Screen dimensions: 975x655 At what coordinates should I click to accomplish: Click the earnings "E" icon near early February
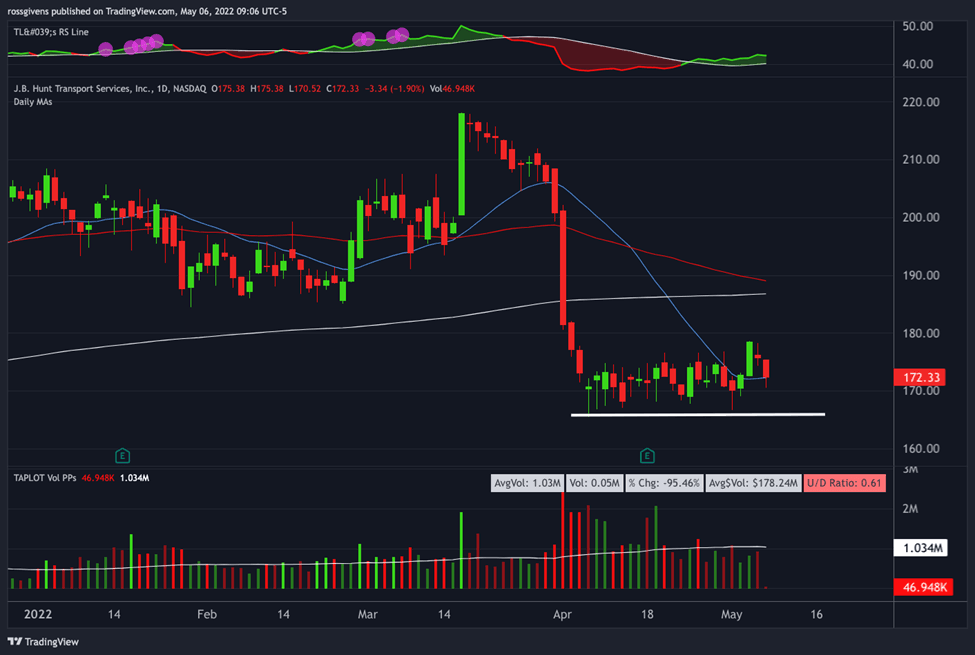pyautogui.click(x=122, y=456)
